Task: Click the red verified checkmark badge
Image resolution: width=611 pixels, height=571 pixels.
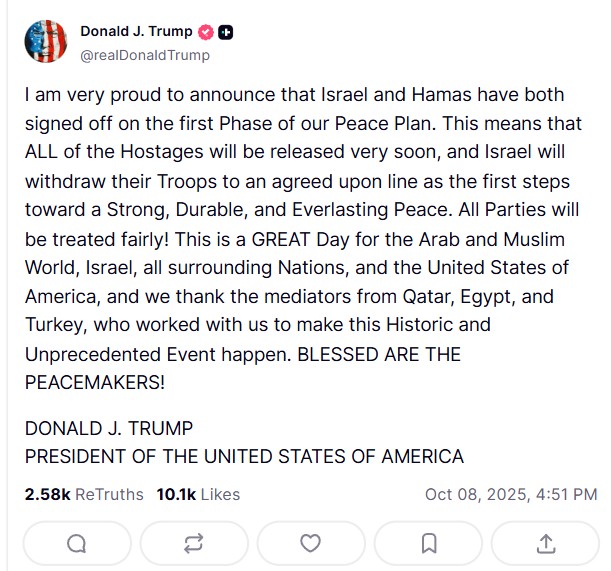Action: click(x=207, y=32)
